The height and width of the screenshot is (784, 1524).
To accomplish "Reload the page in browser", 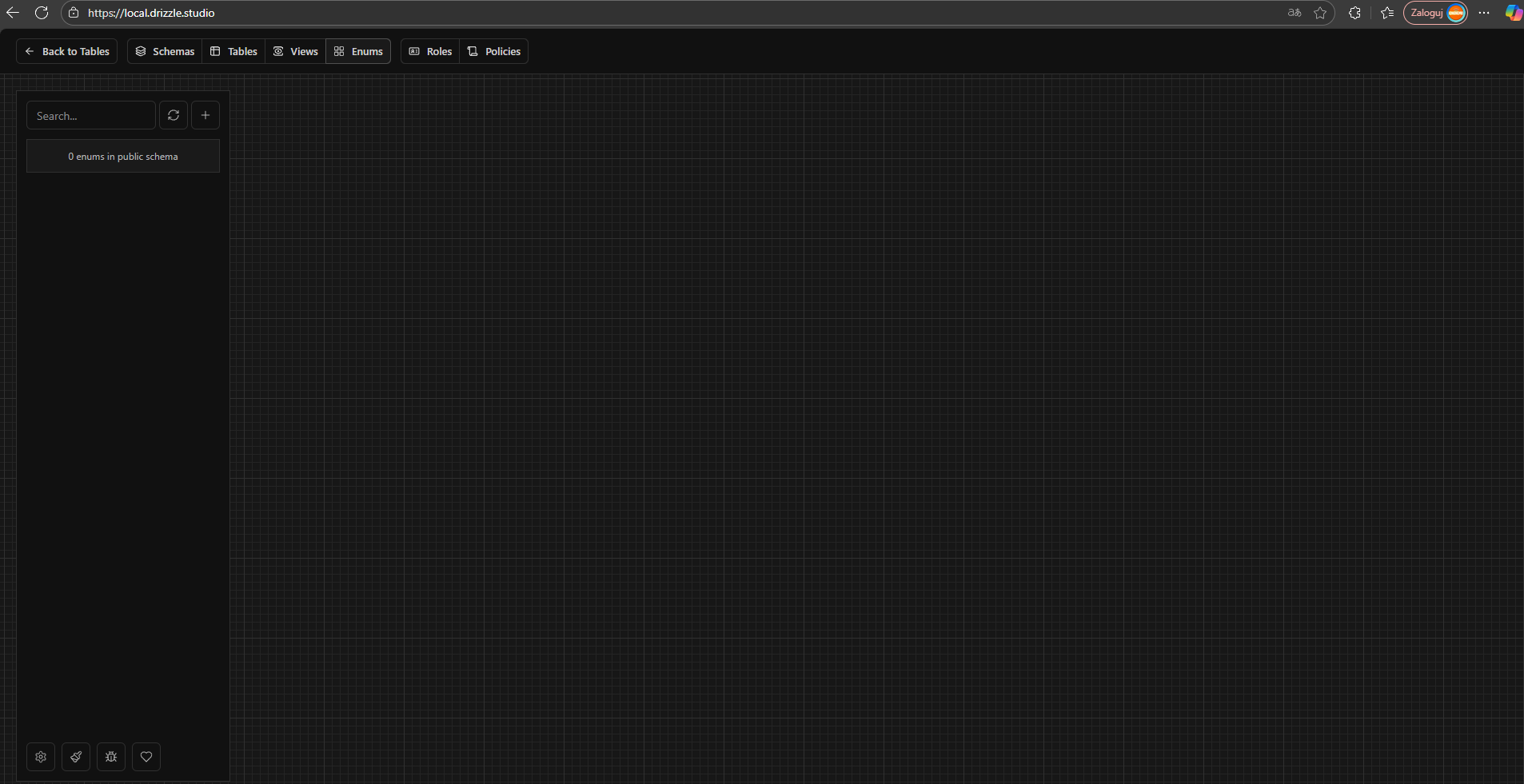I will click(x=42, y=13).
